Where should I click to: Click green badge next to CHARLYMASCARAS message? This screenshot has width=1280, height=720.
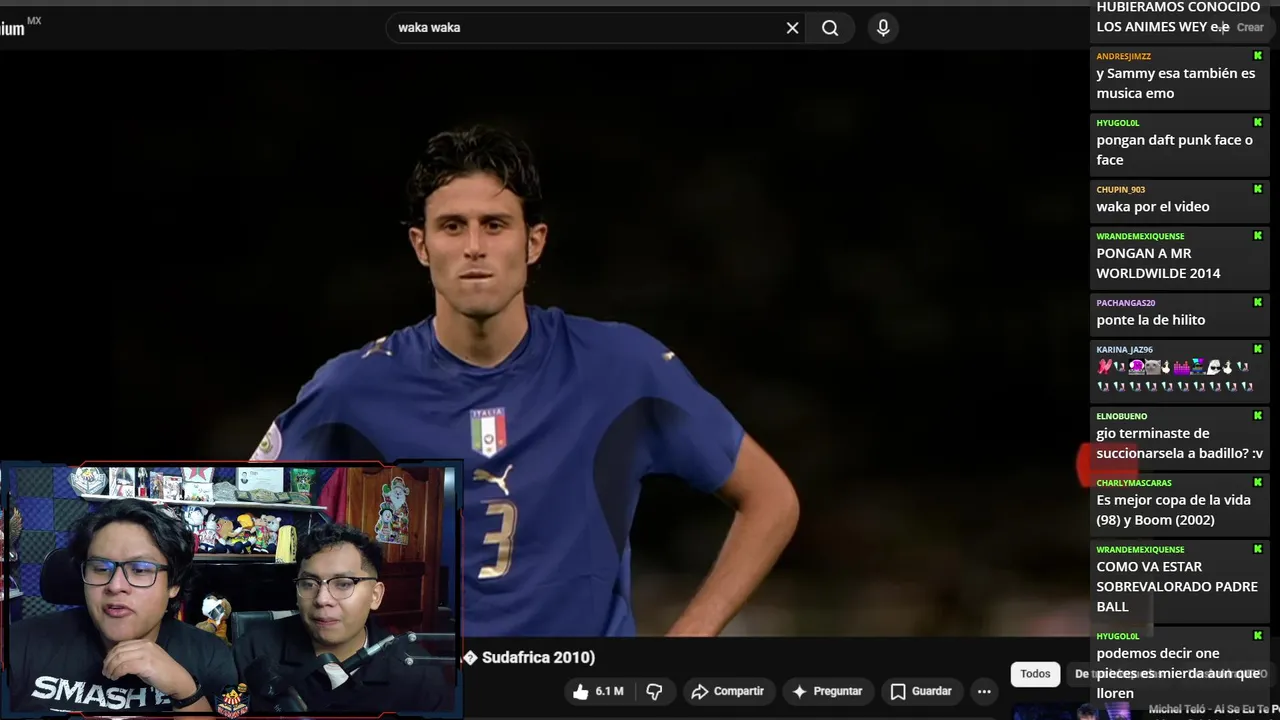point(1258,482)
